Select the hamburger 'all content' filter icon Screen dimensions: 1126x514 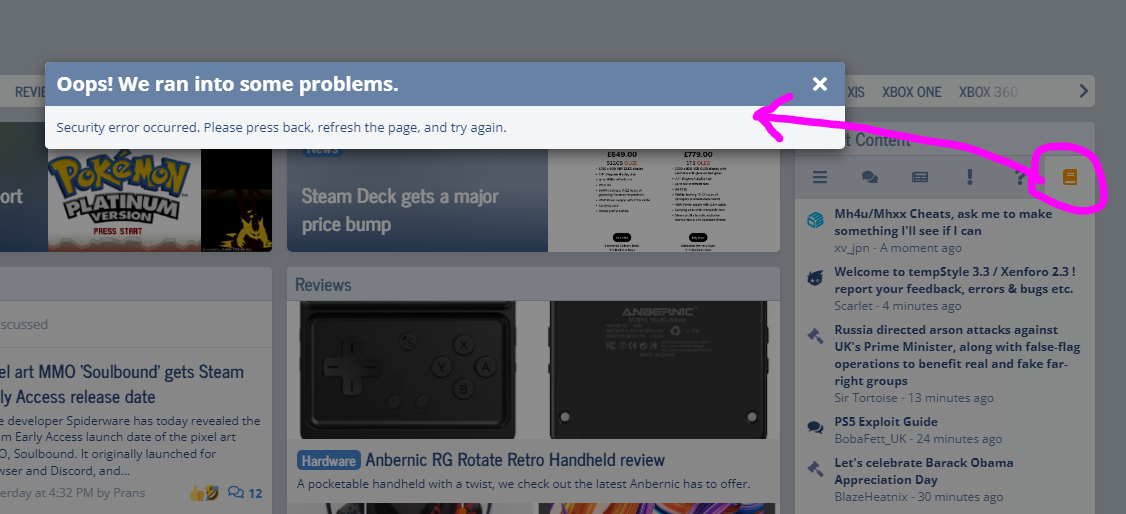[819, 177]
